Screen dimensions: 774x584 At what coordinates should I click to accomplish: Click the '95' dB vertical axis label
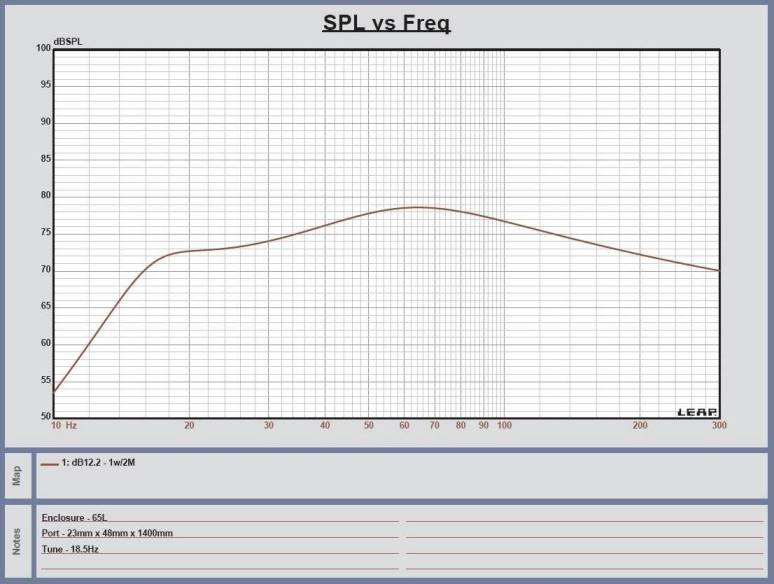pos(45,84)
